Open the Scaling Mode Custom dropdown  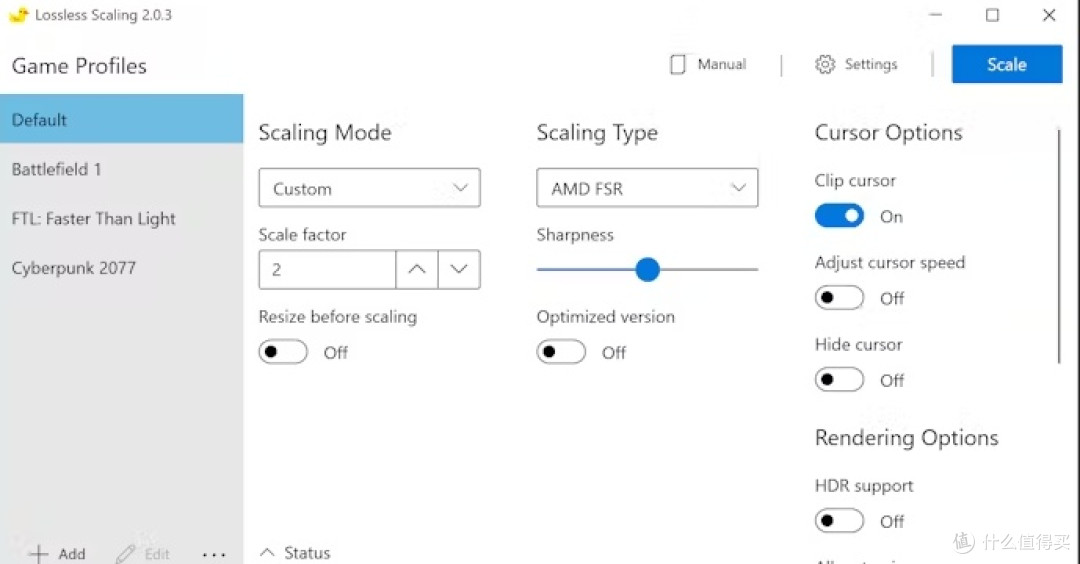coord(369,188)
